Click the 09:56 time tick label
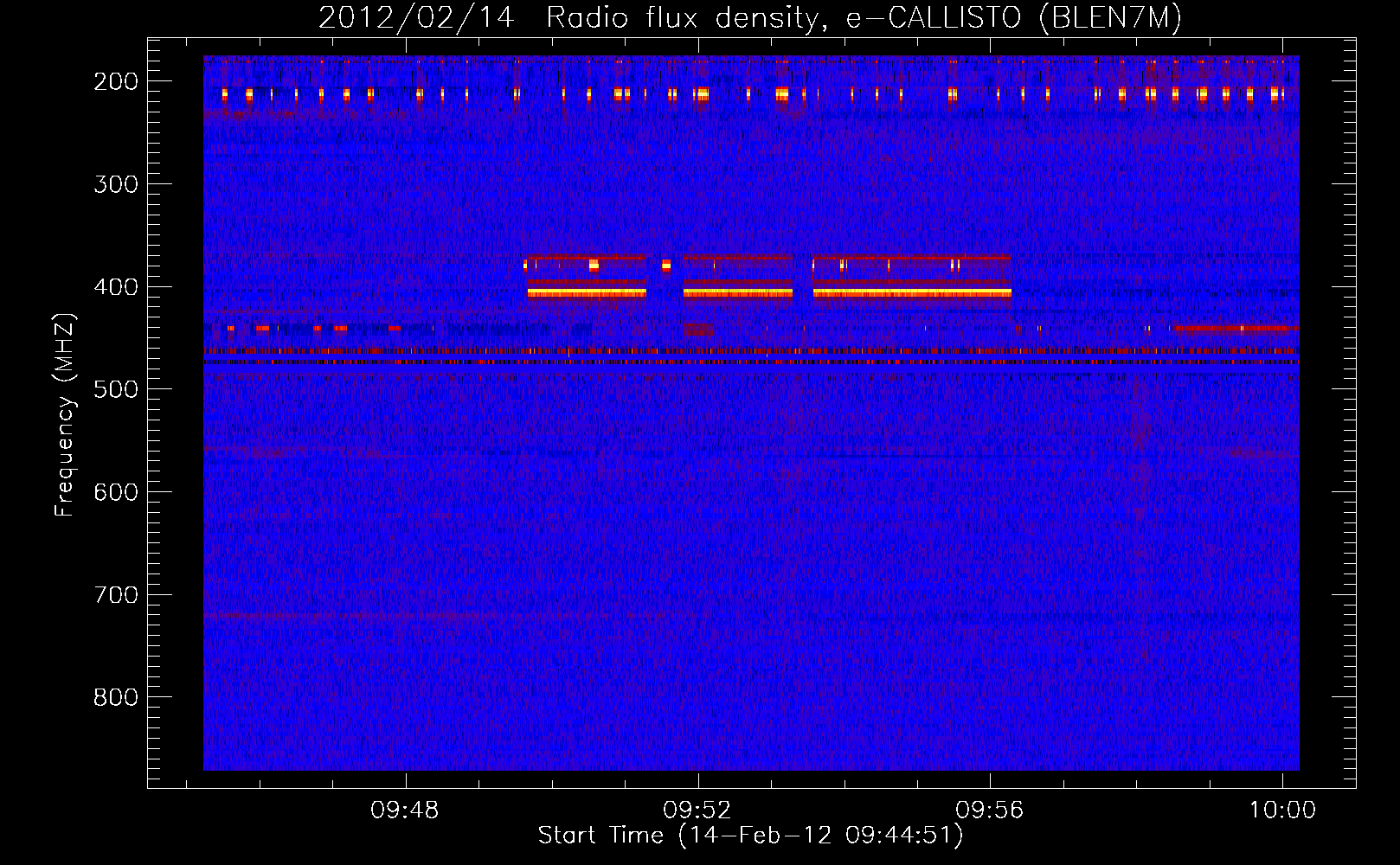The height and width of the screenshot is (865, 1400). [990, 811]
